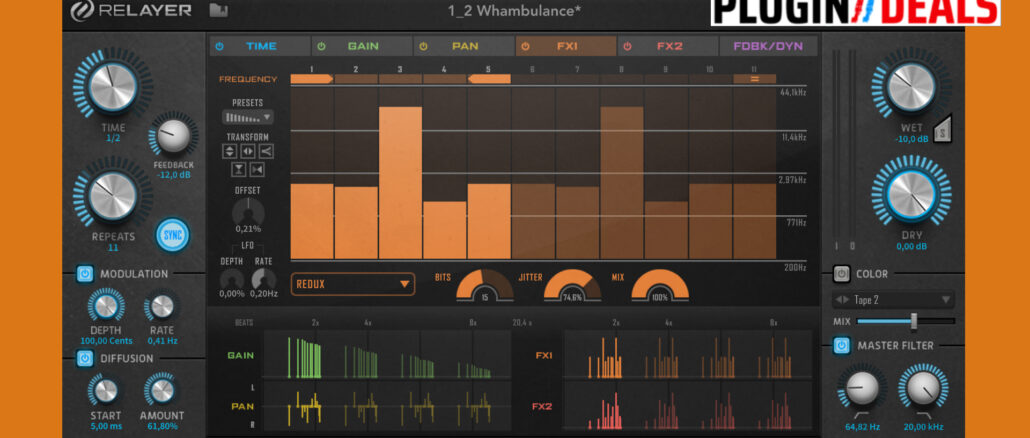The image size is (1030, 438).
Task: Toggle the FX2 section power button
Action: tap(627, 46)
